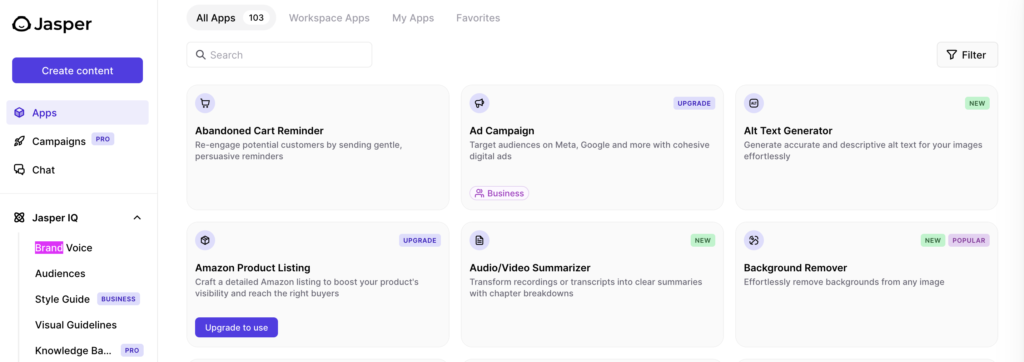Image resolution: width=1024 pixels, height=362 pixels.
Task: Switch to the Favorites tab
Action: [x=478, y=18]
